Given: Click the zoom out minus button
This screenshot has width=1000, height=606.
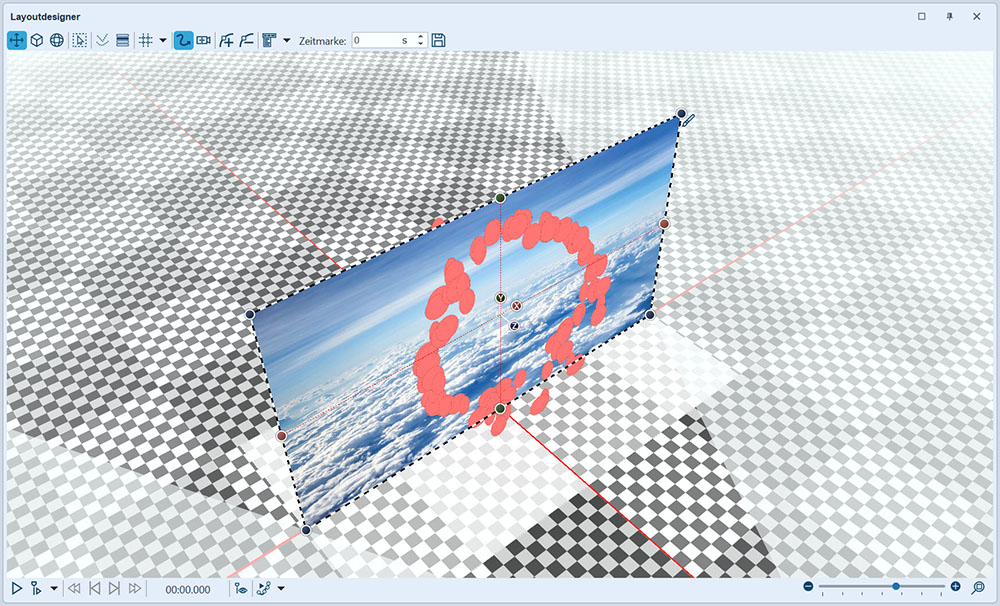Looking at the screenshot, I should (x=808, y=587).
